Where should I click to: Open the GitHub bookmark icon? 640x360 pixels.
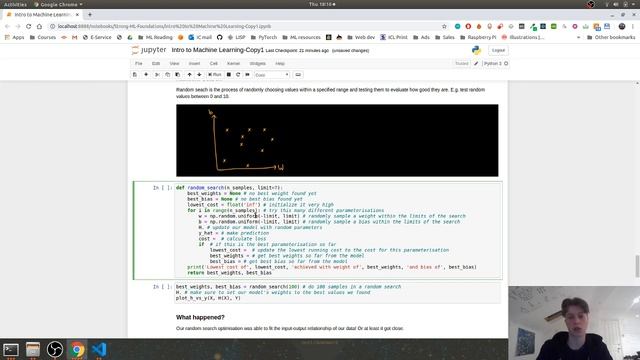click(x=220, y=37)
